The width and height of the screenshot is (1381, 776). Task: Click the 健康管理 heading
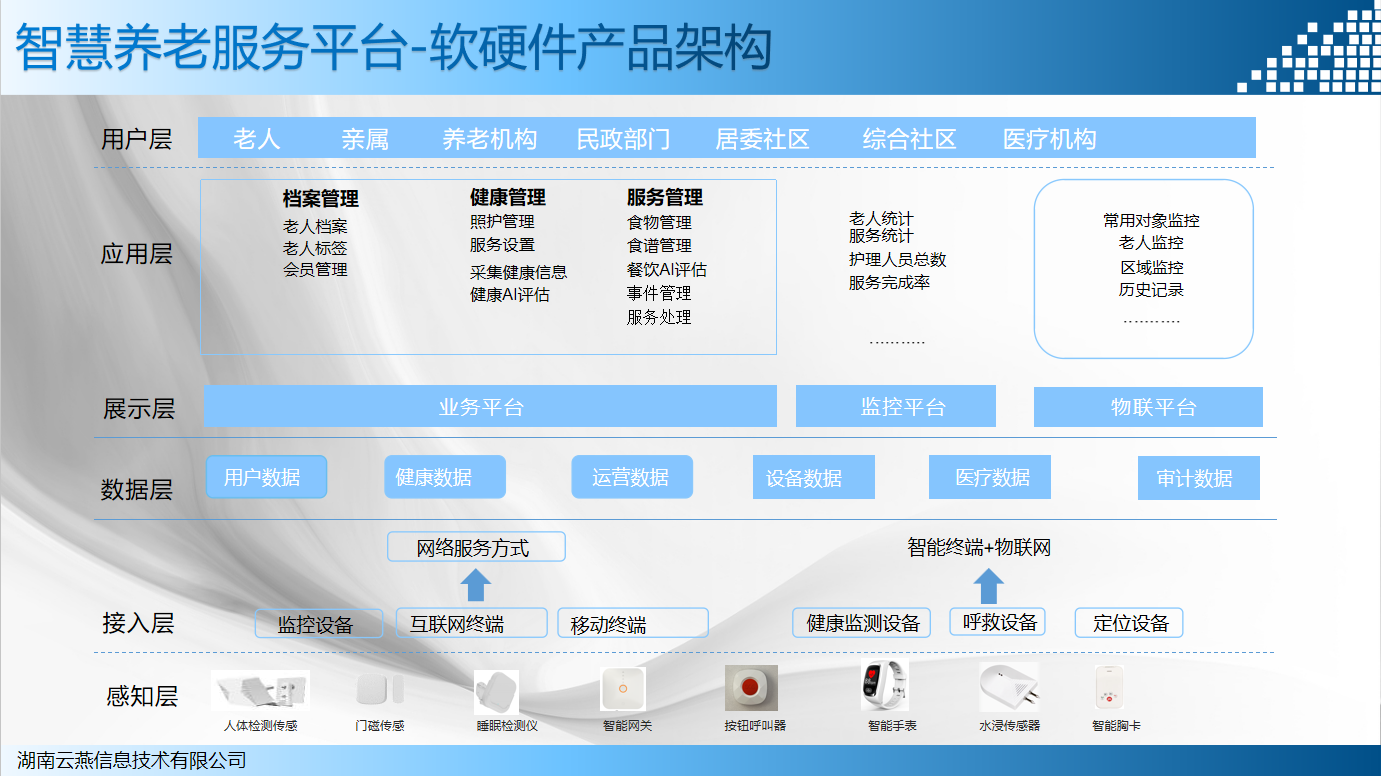(x=508, y=197)
